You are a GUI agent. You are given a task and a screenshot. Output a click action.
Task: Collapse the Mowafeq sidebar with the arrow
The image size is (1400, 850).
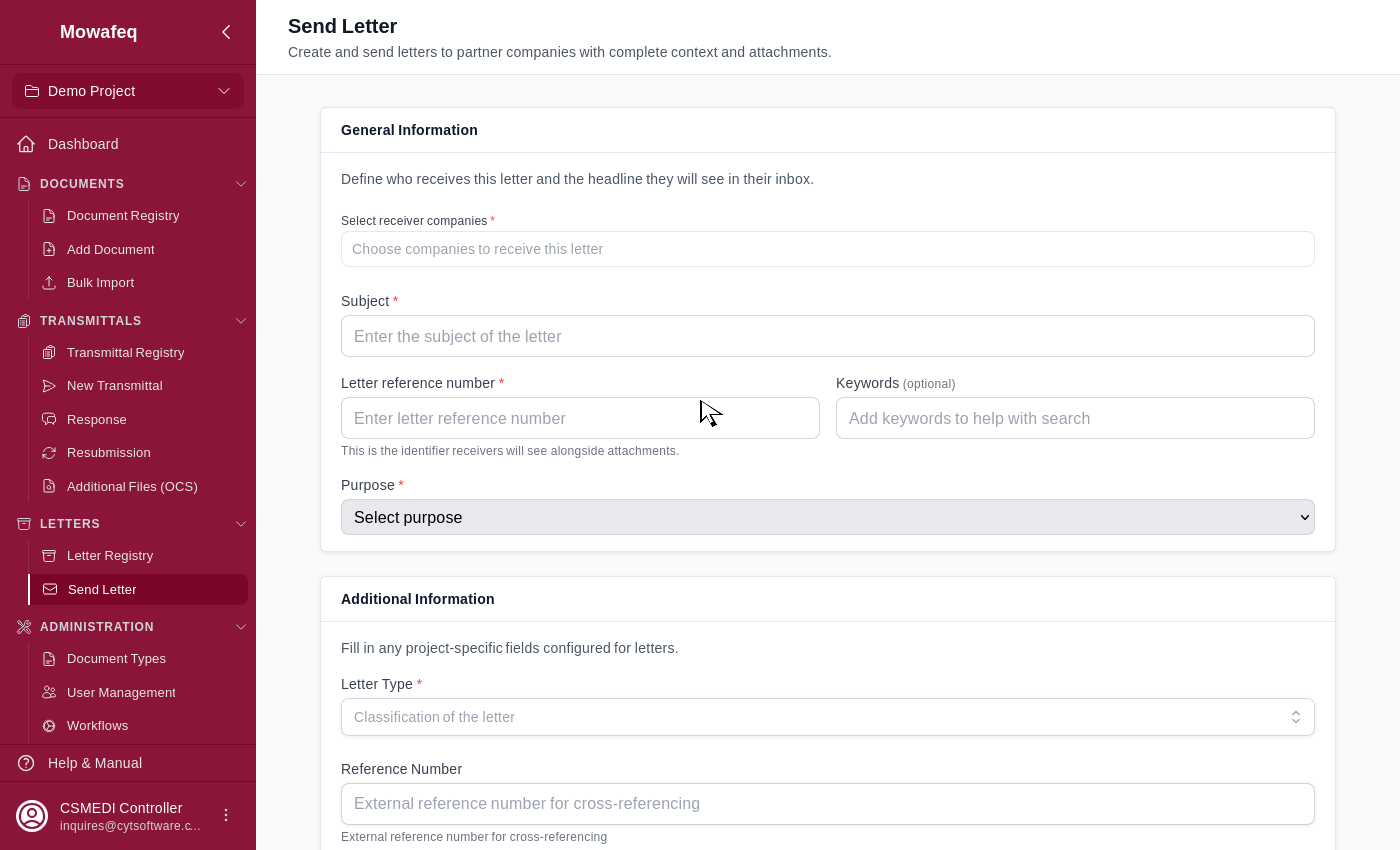tap(226, 32)
